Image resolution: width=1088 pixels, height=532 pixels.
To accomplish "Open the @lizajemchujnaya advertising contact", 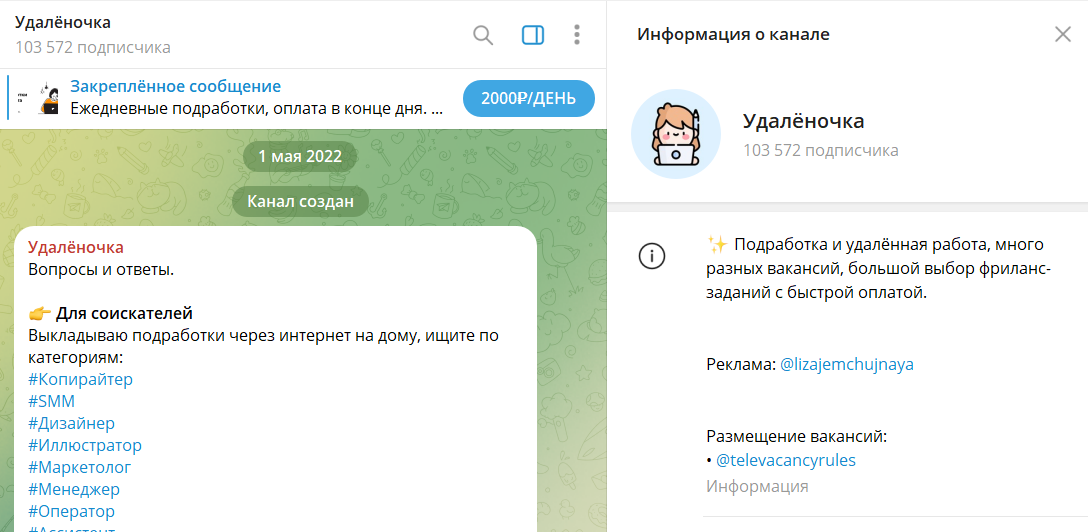I will [x=846, y=365].
